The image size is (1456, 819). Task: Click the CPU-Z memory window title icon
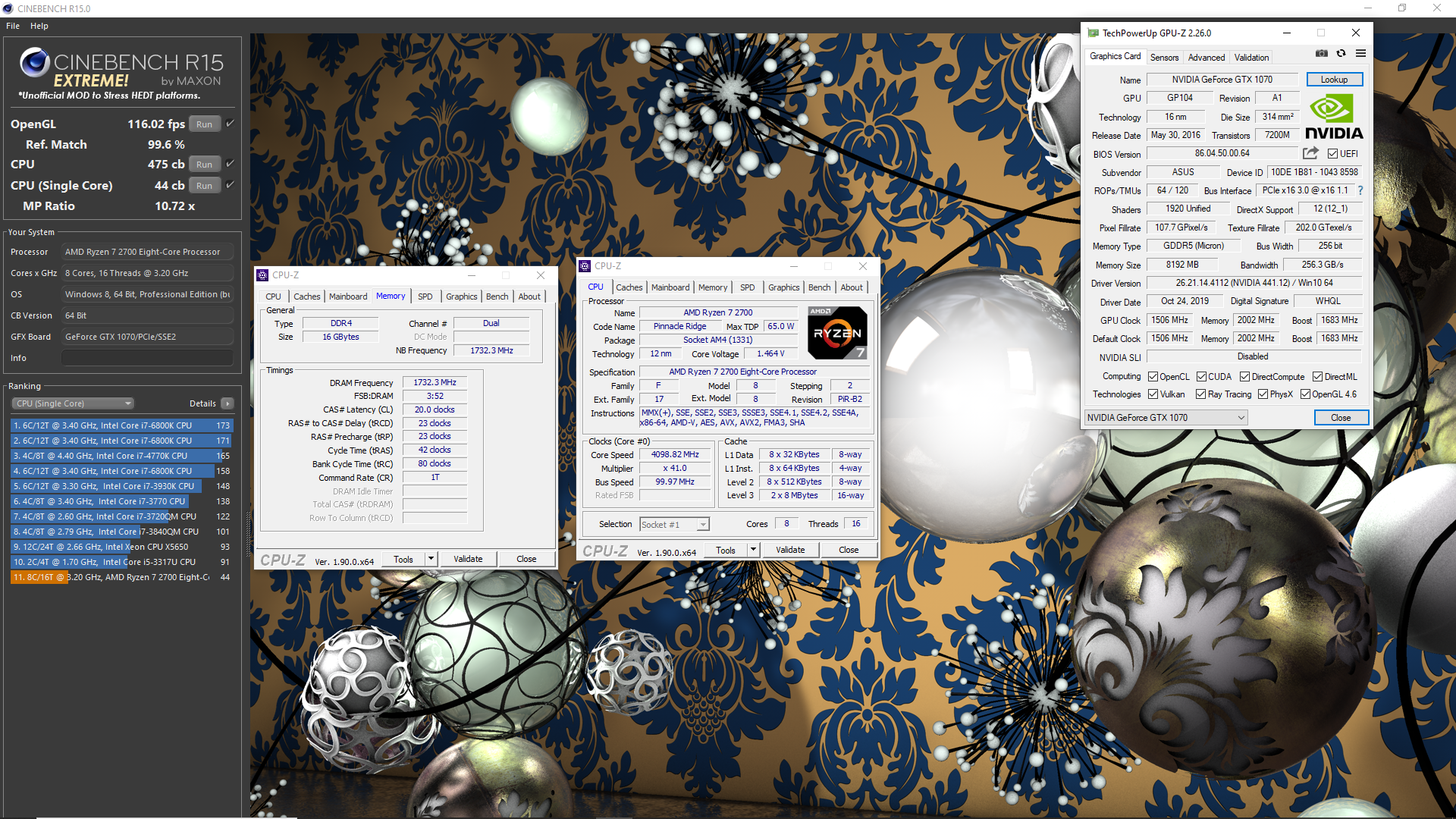point(262,275)
